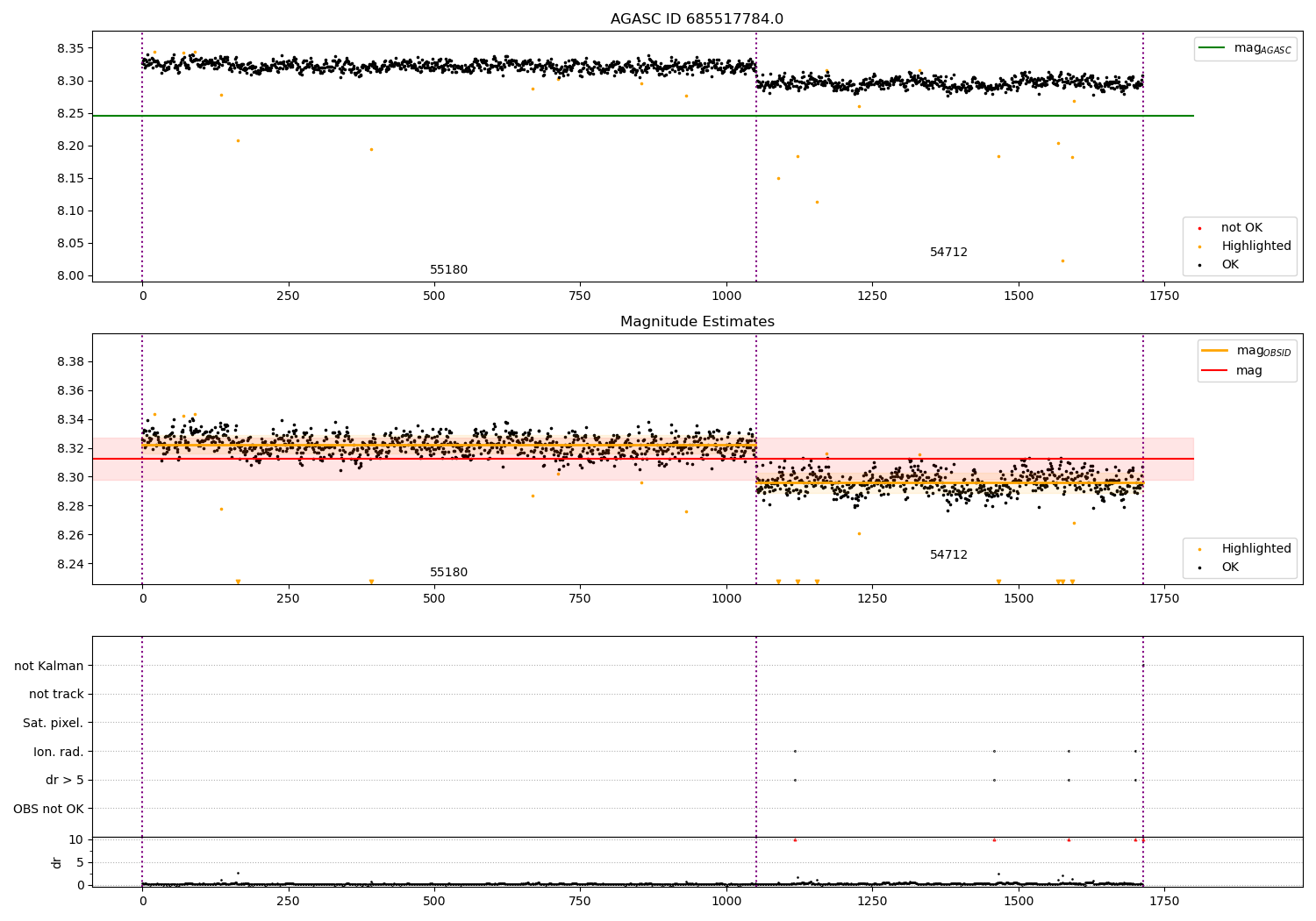Click the 'Magnitude Estimates' subplot title
The width and height of the screenshot is (1316, 921).
click(697, 322)
